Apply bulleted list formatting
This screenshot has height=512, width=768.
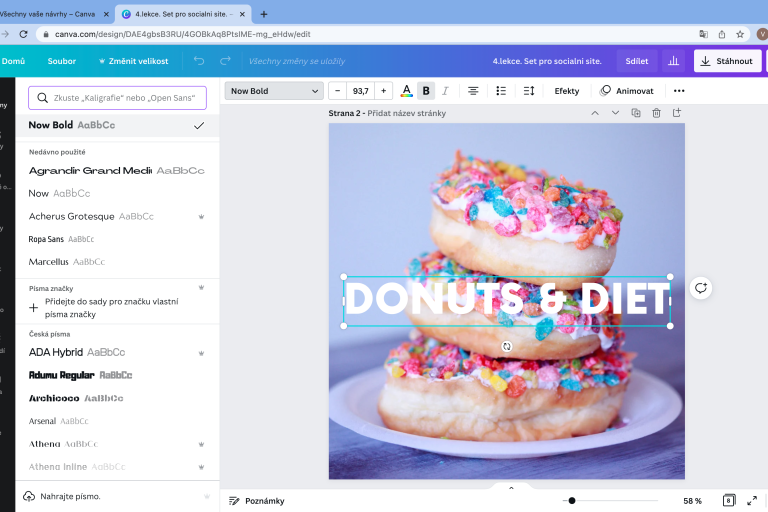click(501, 91)
